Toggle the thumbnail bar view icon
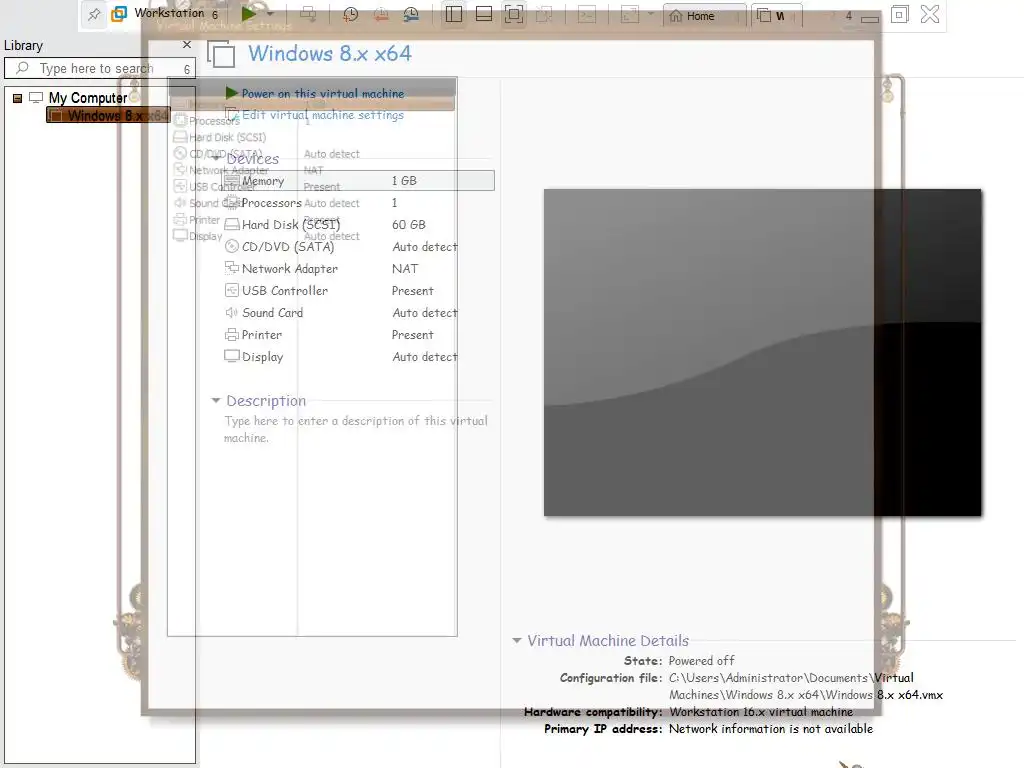This screenshot has width=1024, height=768. point(484,14)
